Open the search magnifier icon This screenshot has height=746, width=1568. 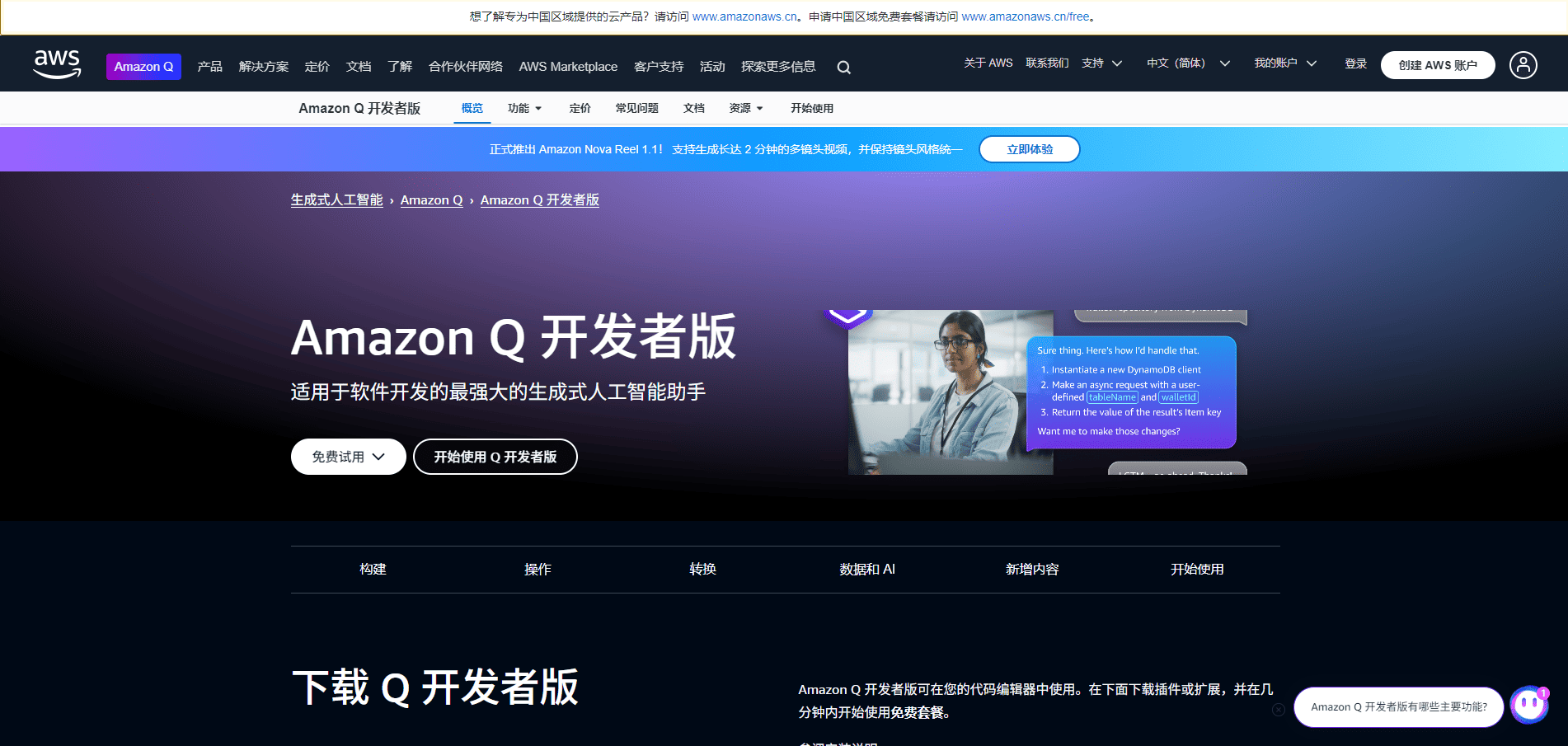pos(843,68)
